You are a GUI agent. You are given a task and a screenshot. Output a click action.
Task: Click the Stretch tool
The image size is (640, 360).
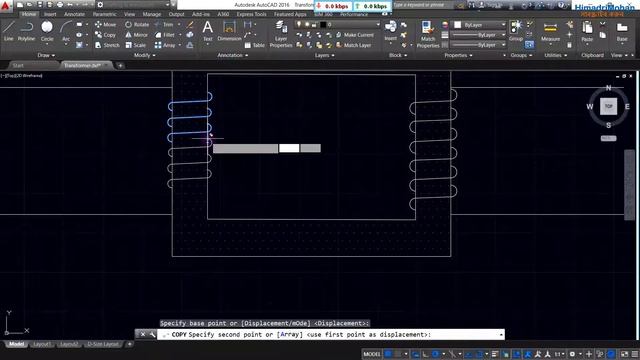tap(107, 45)
